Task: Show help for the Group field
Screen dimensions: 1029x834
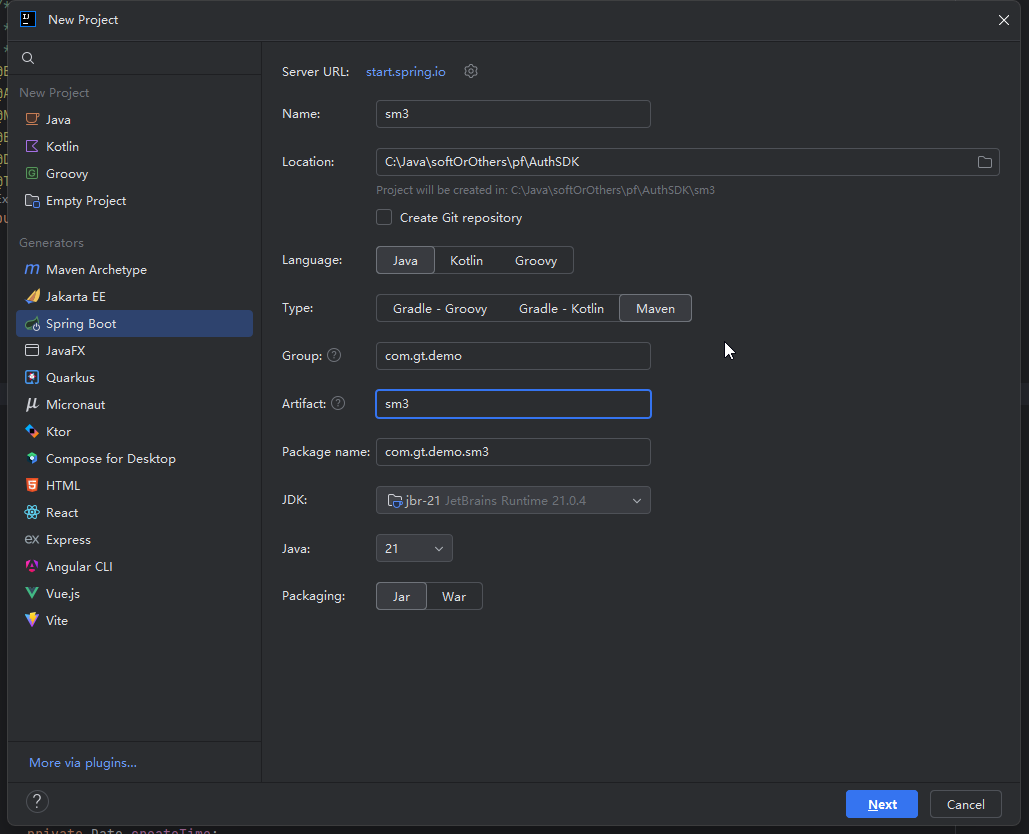Action: (x=334, y=356)
